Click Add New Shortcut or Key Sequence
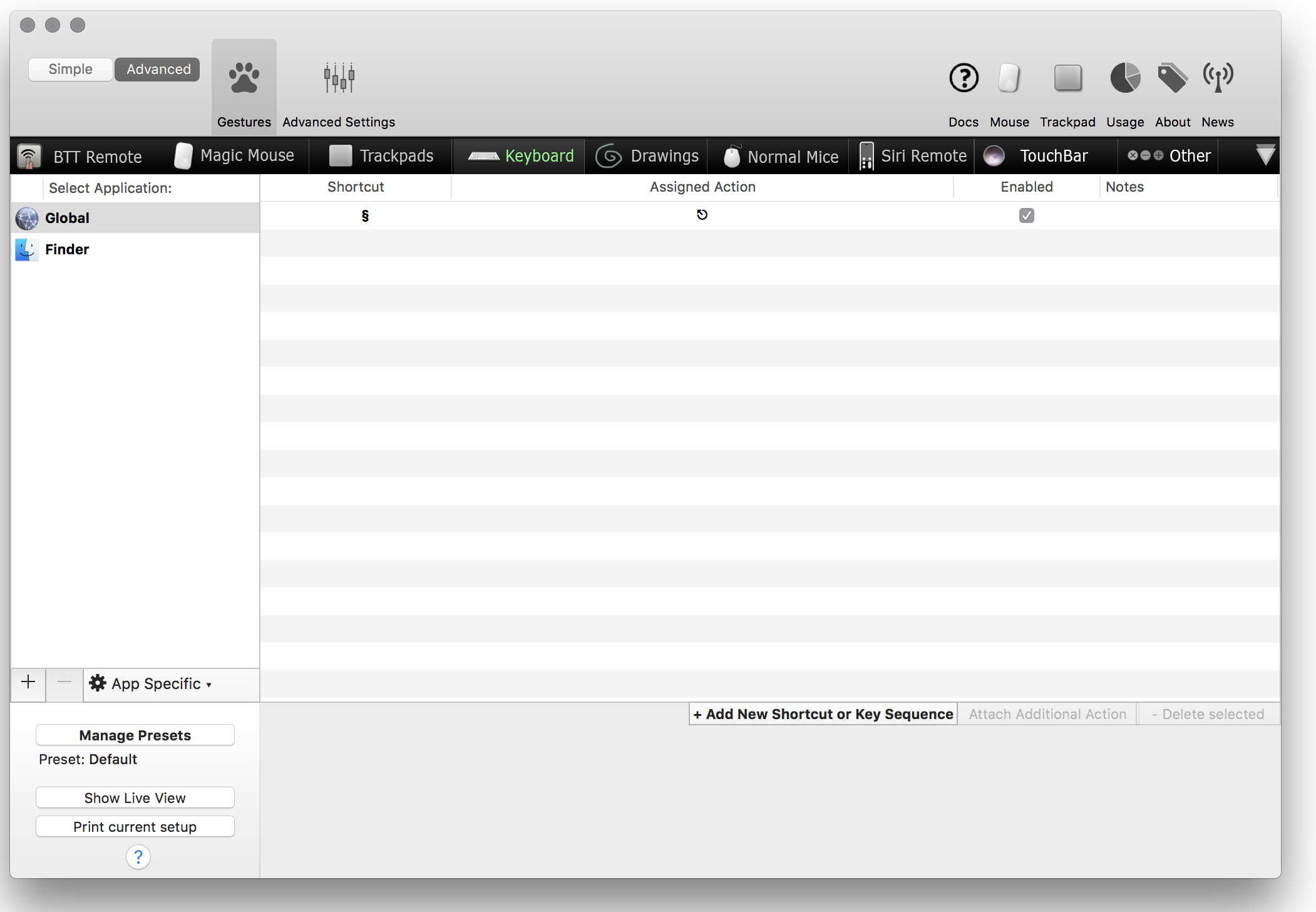This screenshot has width=1316, height=912. point(823,714)
